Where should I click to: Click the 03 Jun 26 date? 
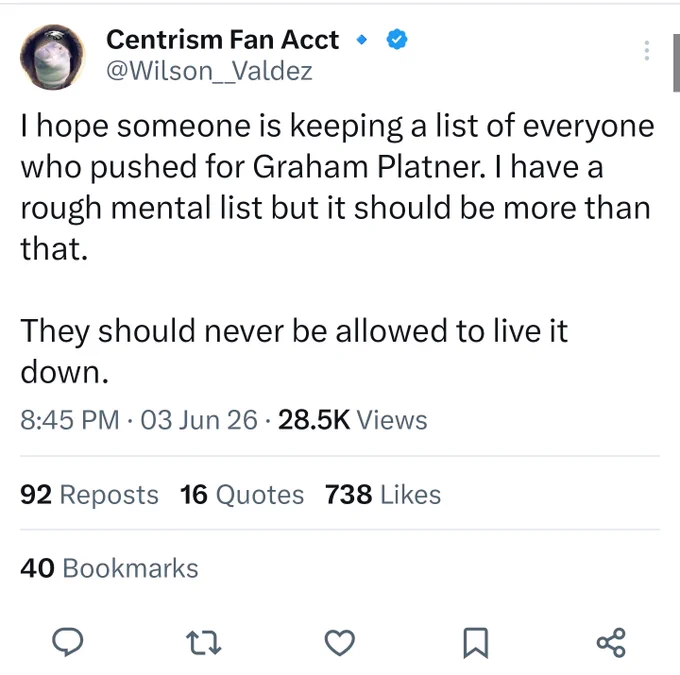(199, 420)
